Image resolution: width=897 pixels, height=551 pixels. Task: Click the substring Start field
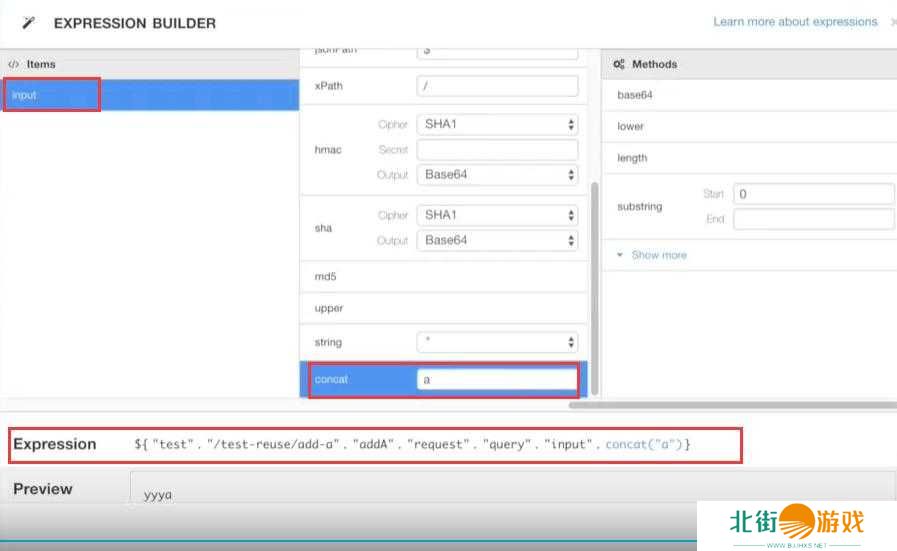813,194
